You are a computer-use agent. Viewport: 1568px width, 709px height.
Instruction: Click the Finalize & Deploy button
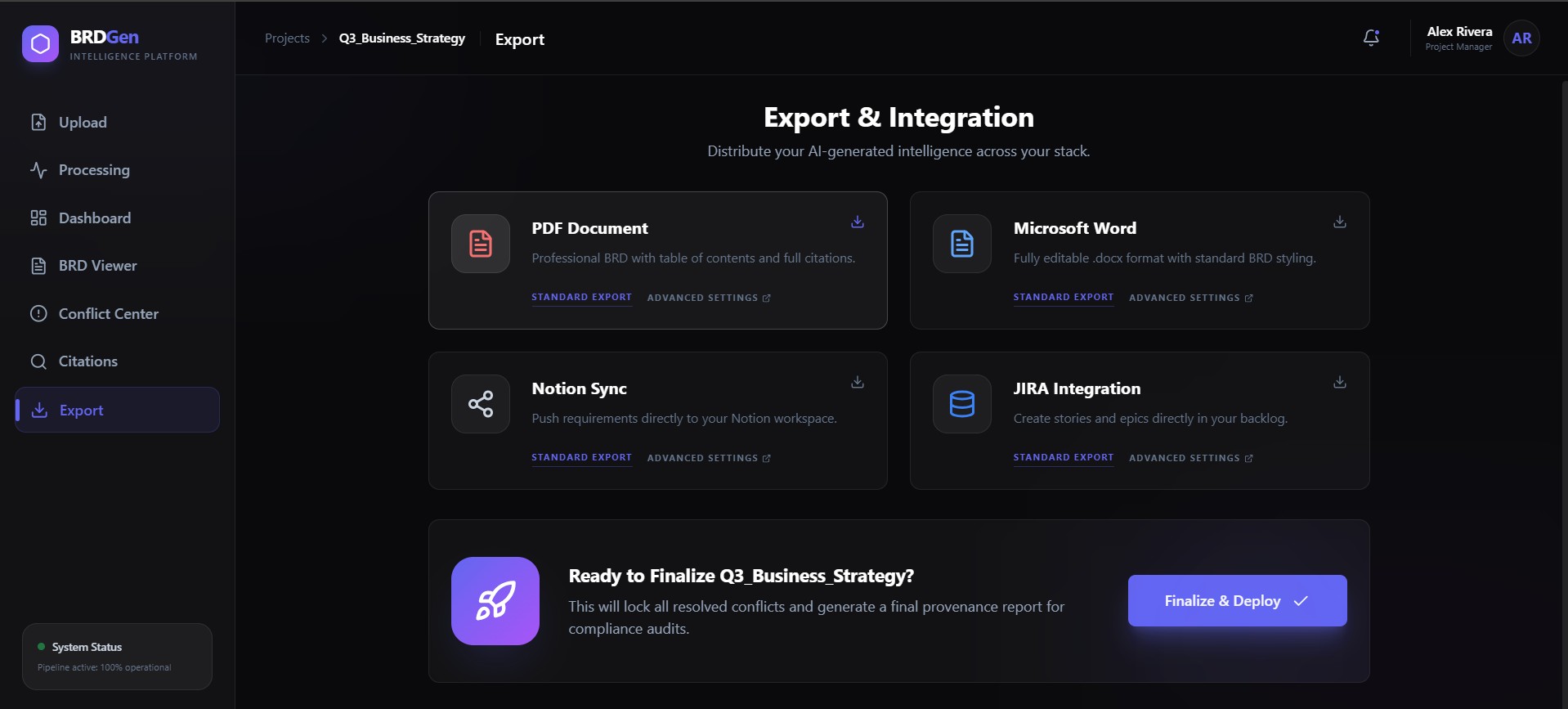(x=1237, y=601)
